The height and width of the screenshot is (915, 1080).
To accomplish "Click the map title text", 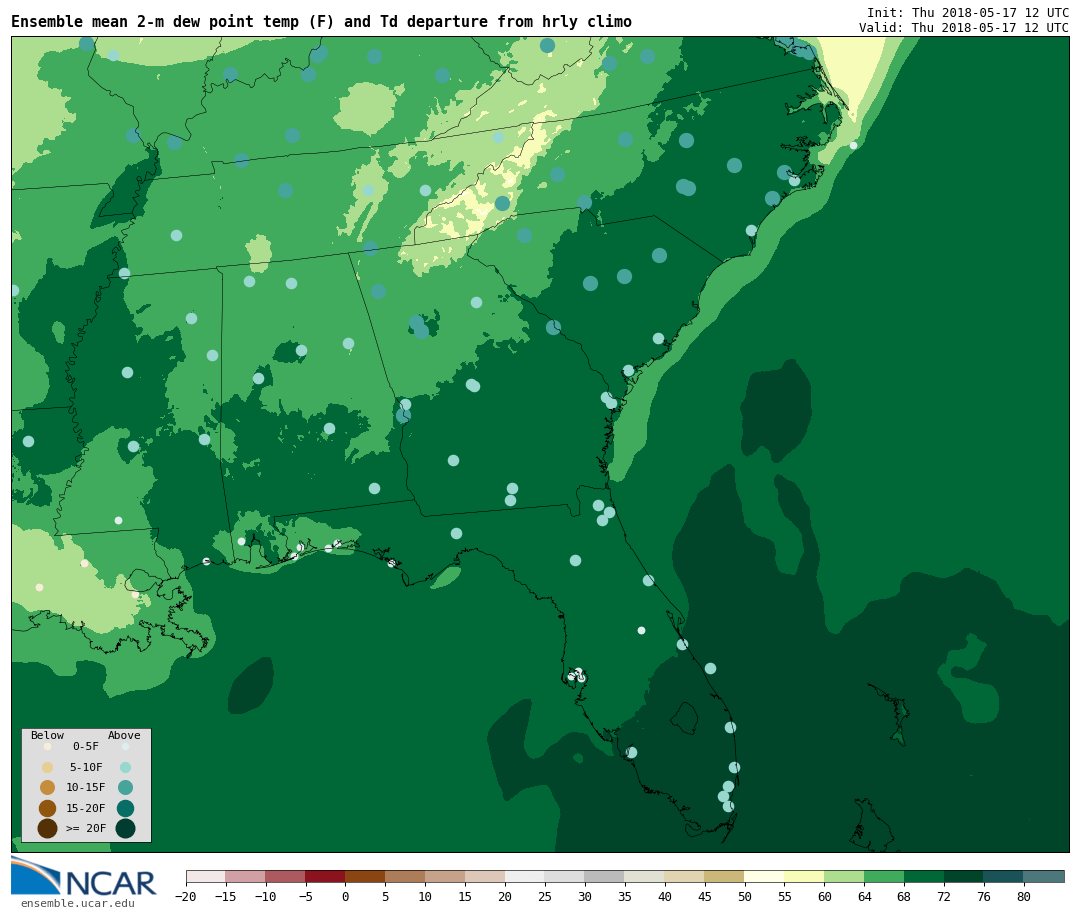I will pyautogui.click(x=321, y=21).
